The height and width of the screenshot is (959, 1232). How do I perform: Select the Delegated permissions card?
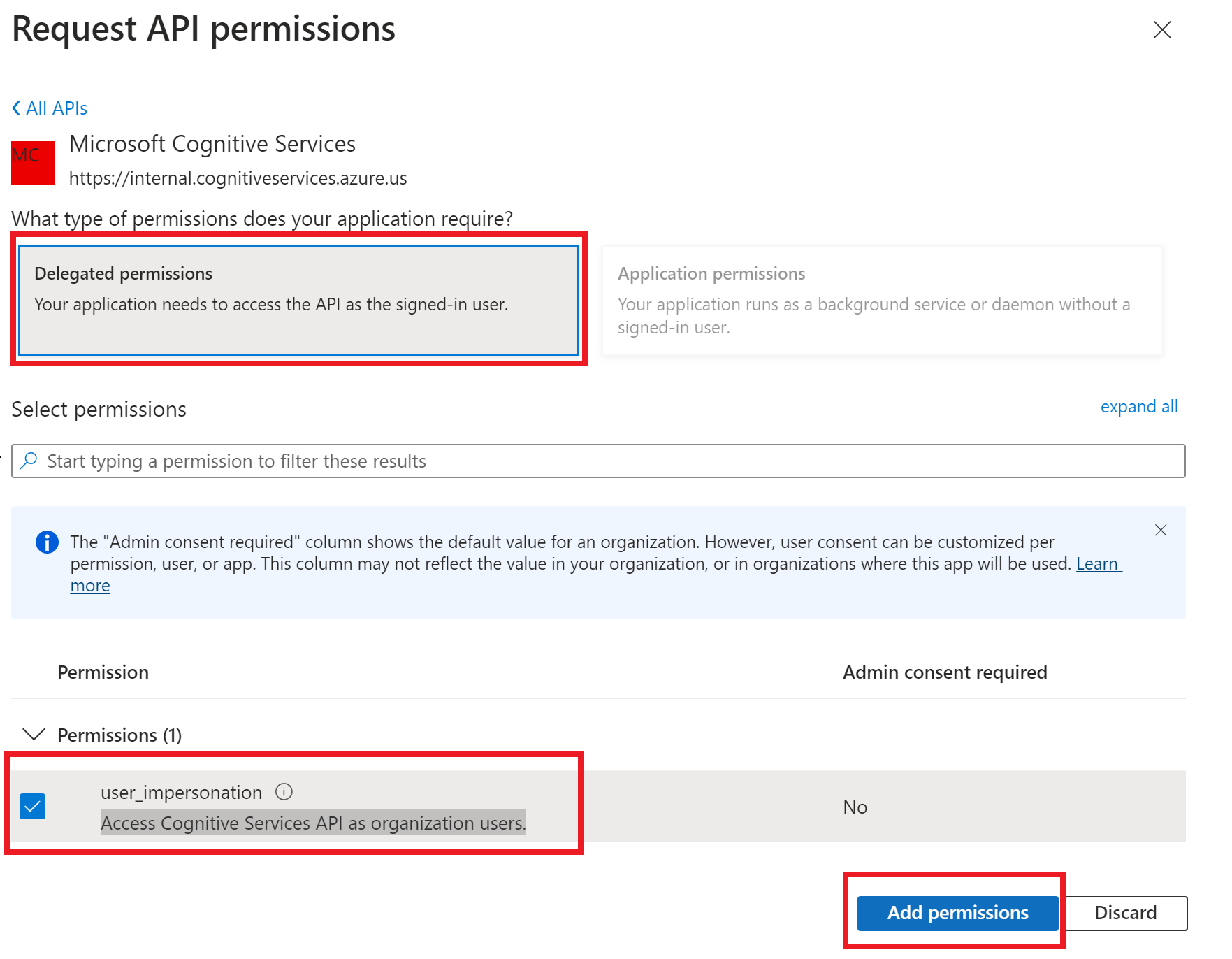click(298, 299)
